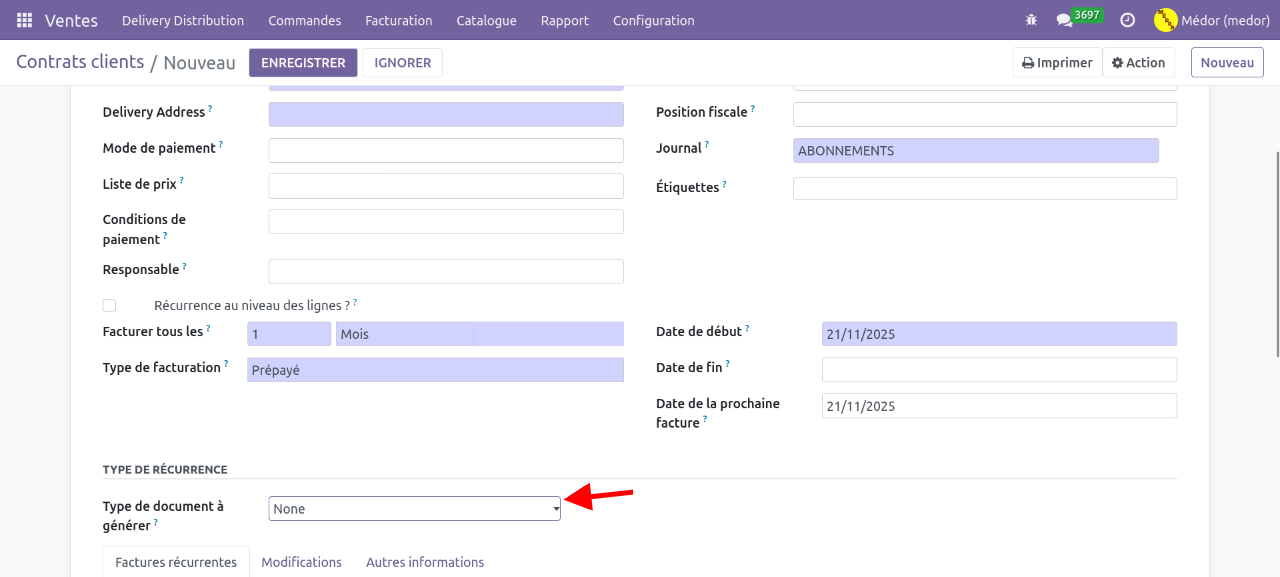This screenshot has height=577, width=1280.
Task: Click the Contrats clients breadcrumb link
Action: pos(80,62)
